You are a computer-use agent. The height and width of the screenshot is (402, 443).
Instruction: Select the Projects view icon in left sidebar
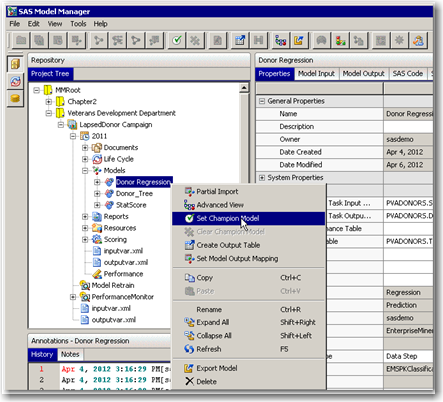click(15, 64)
